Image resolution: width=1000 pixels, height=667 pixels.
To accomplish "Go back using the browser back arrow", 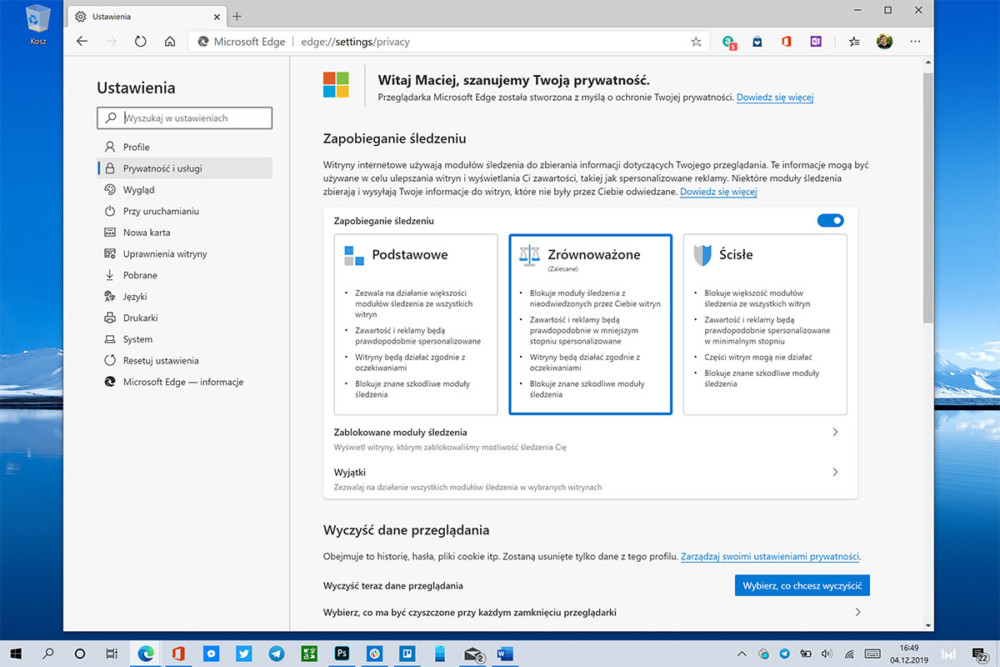I will 82,41.
